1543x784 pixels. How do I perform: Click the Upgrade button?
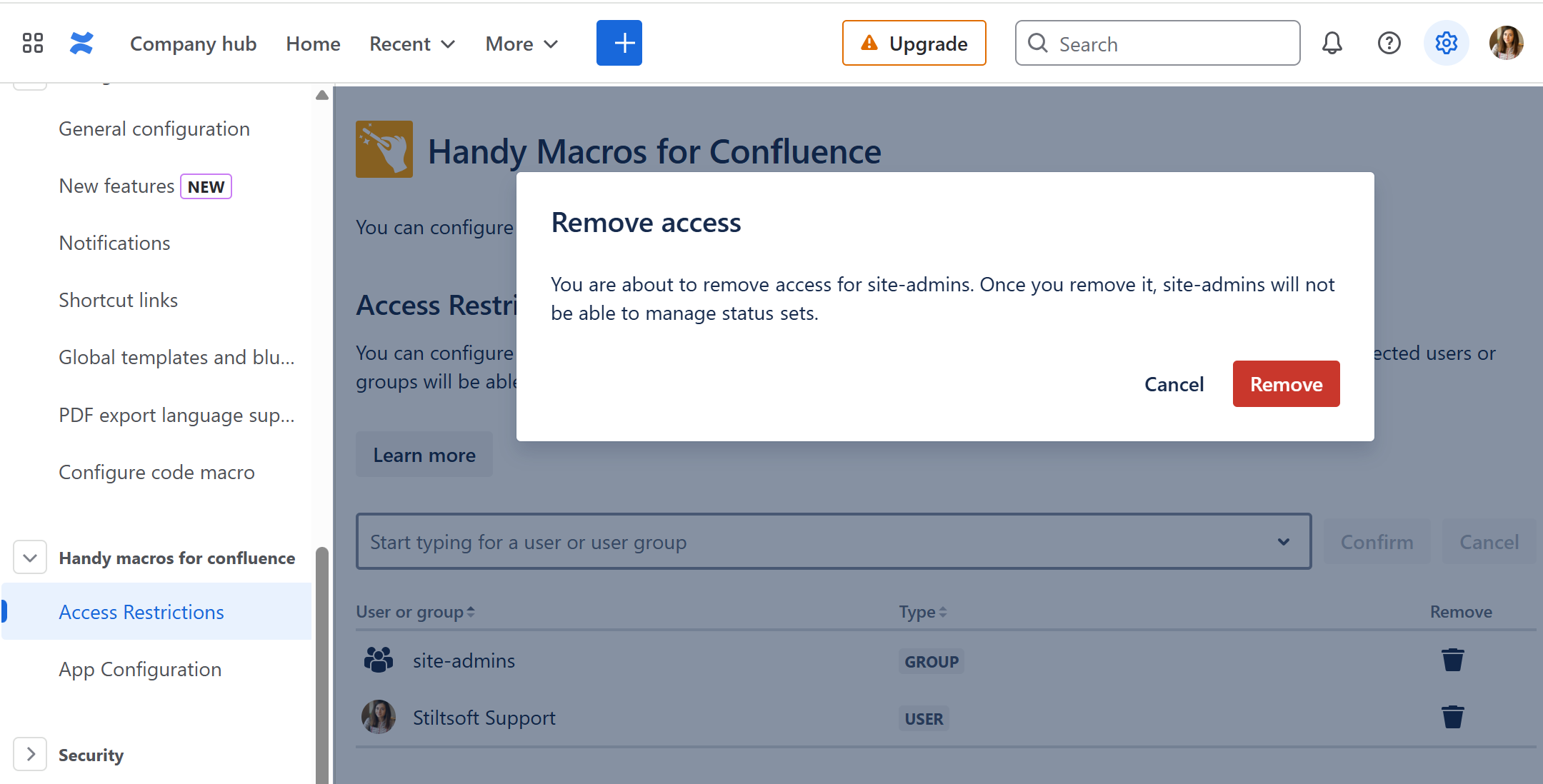pos(914,44)
